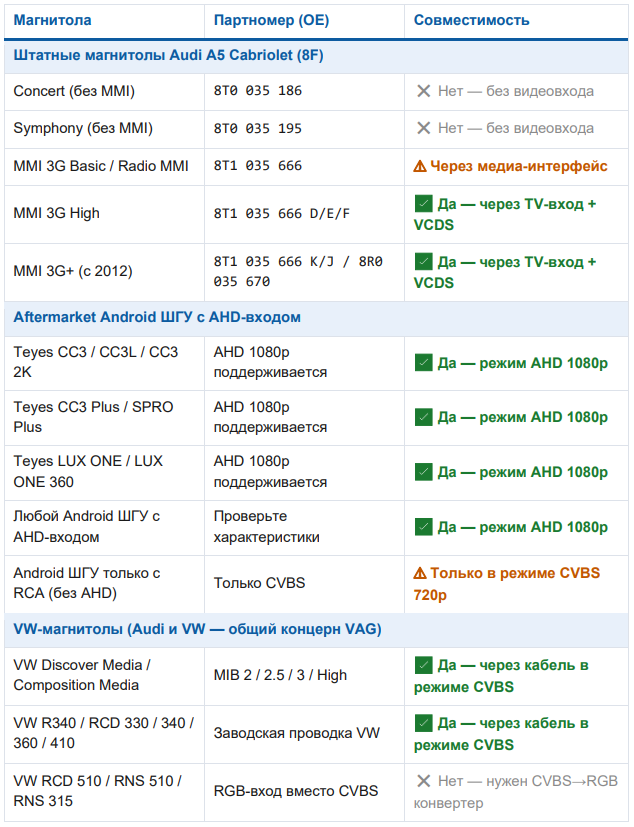Image resolution: width=634 pixels, height=827 pixels.
Task: Click the X icon in the Symphony row
Action: coord(424,128)
